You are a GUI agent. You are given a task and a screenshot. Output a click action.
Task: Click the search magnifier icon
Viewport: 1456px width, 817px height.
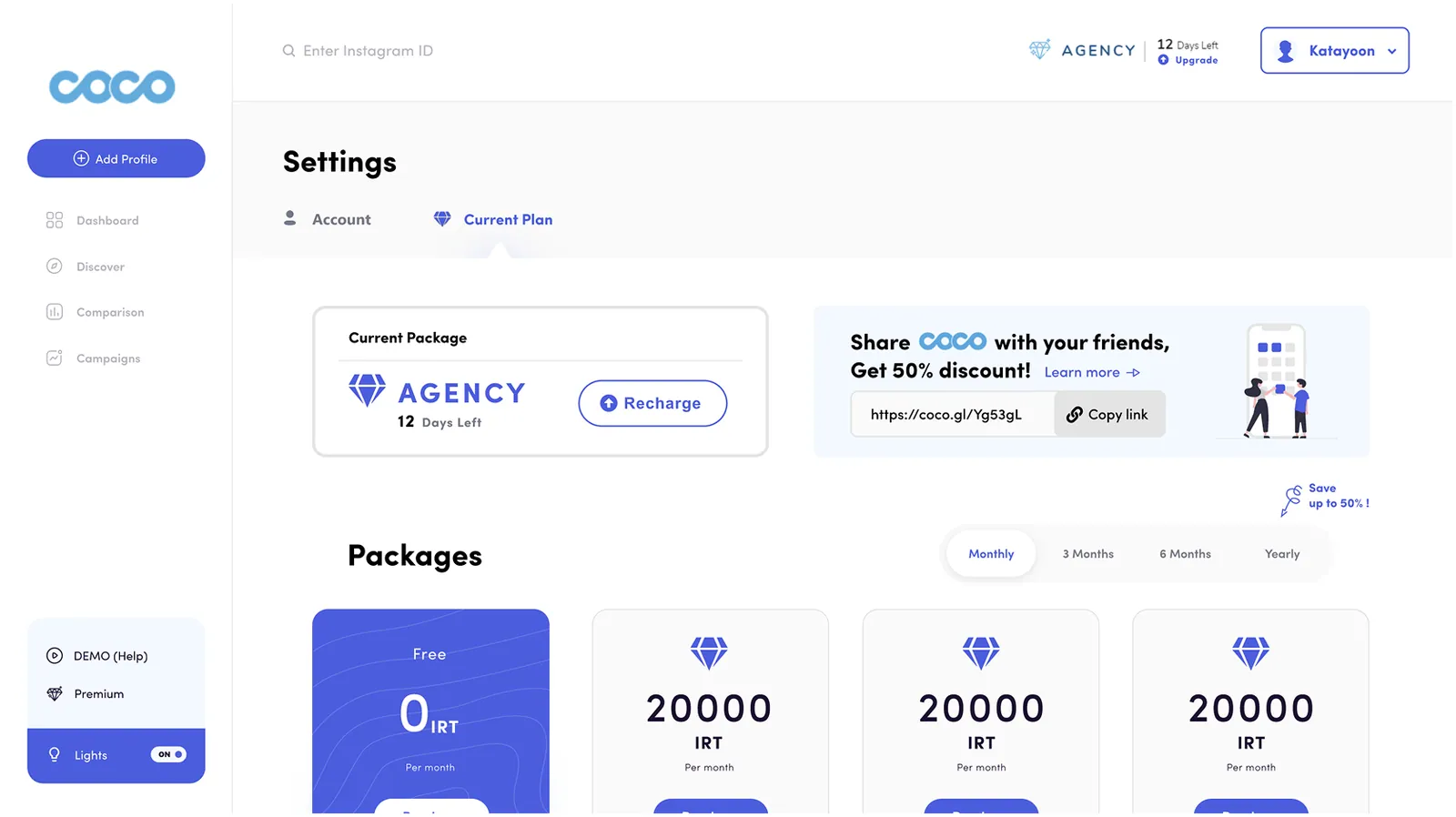[288, 51]
